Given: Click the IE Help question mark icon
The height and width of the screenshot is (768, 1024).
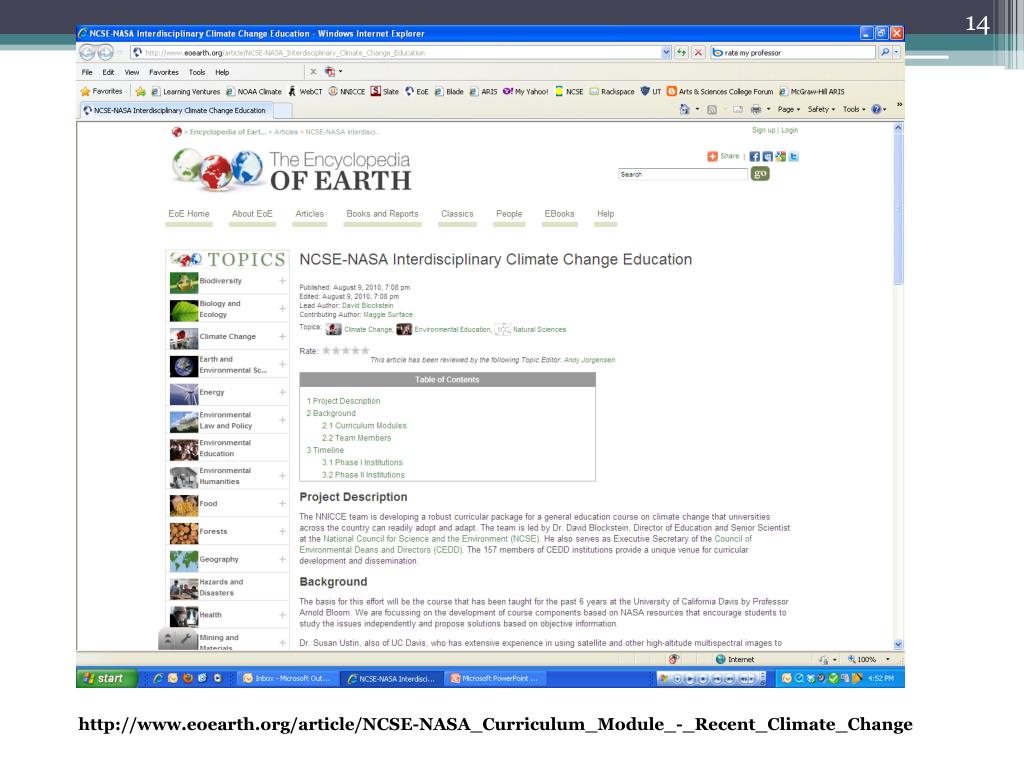Looking at the screenshot, I should click(x=876, y=110).
